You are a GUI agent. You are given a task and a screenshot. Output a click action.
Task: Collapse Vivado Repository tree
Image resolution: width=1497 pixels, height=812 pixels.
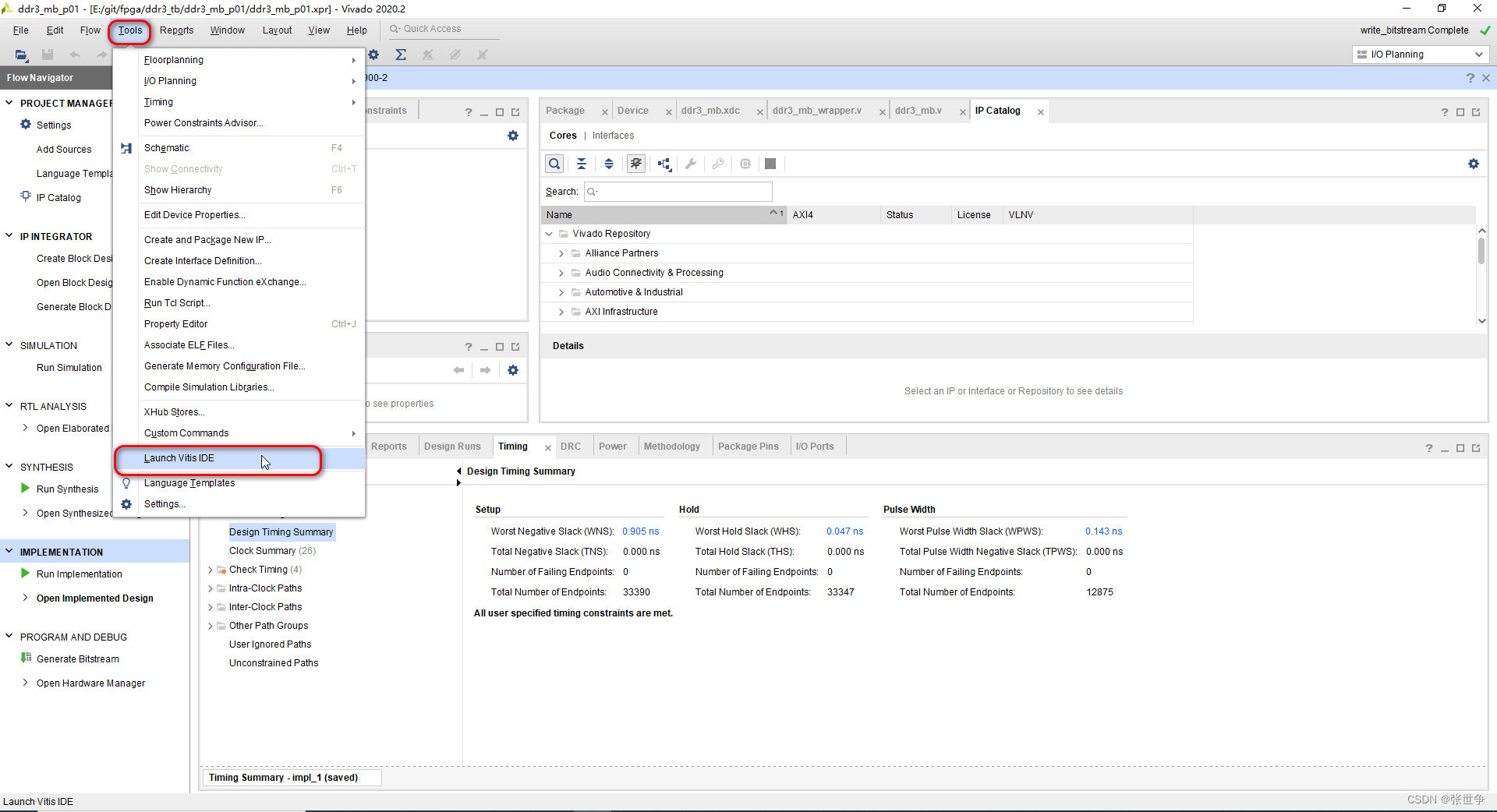(549, 234)
